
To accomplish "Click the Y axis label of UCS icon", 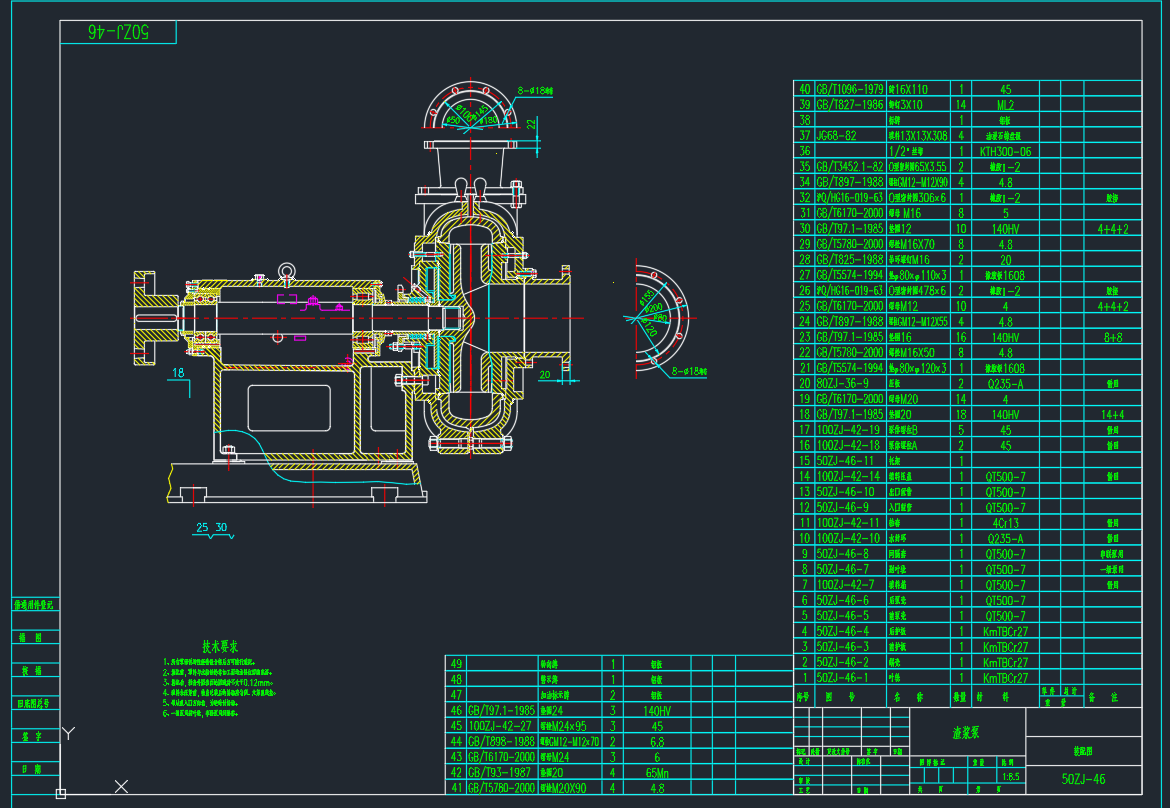I will coord(68,733).
